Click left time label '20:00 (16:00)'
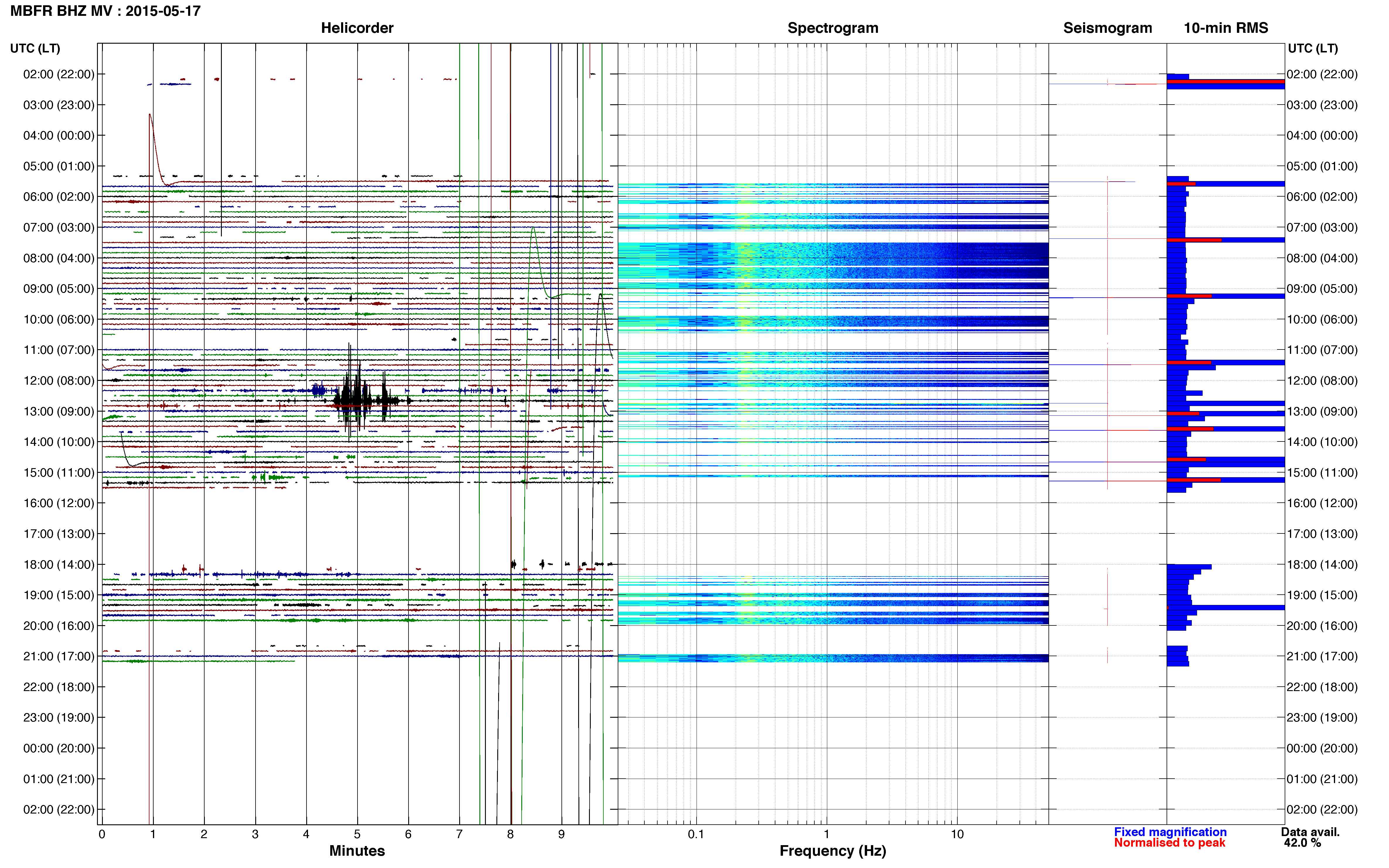This screenshot has width=1389, height=868. (59, 626)
